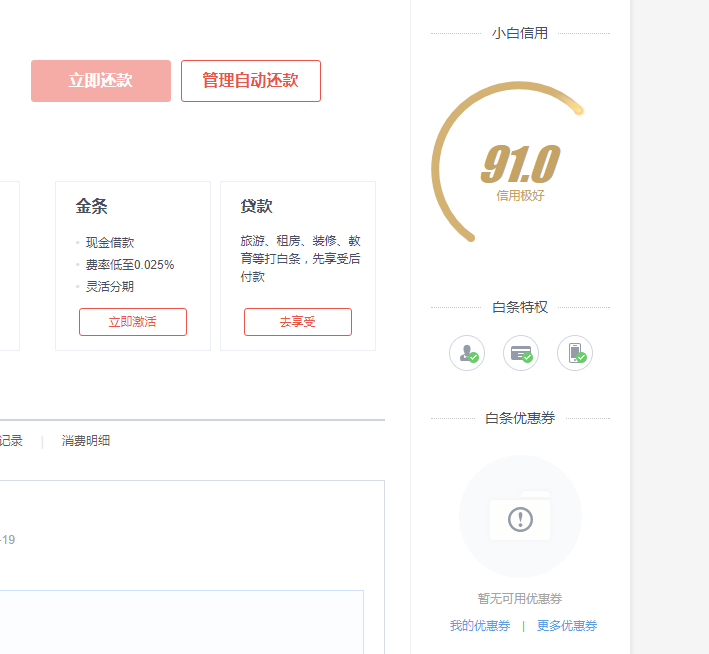Click the no-coupon exclamation folder icon

pos(520,517)
